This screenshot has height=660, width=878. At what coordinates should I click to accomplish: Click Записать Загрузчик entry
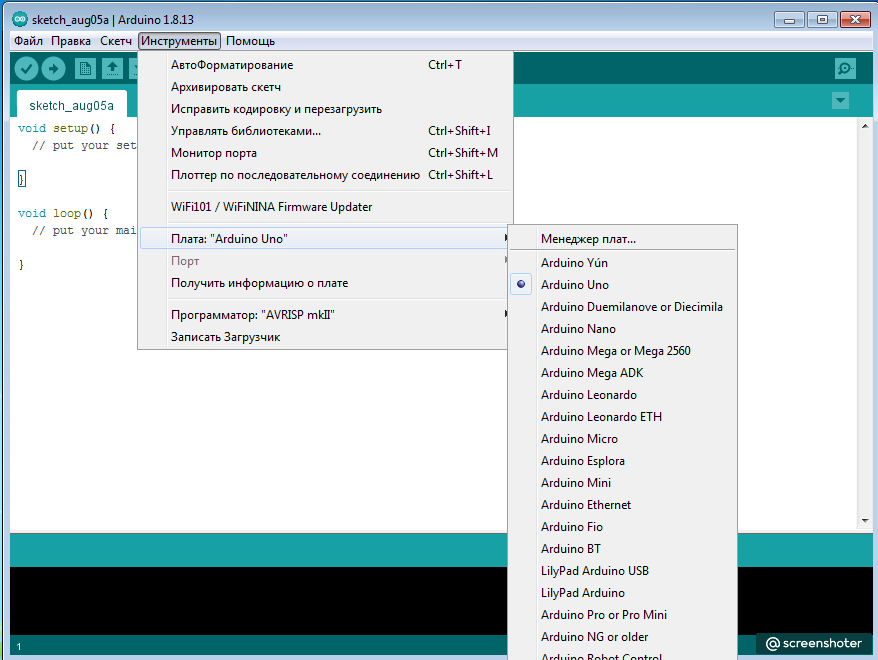click(x=225, y=337)
